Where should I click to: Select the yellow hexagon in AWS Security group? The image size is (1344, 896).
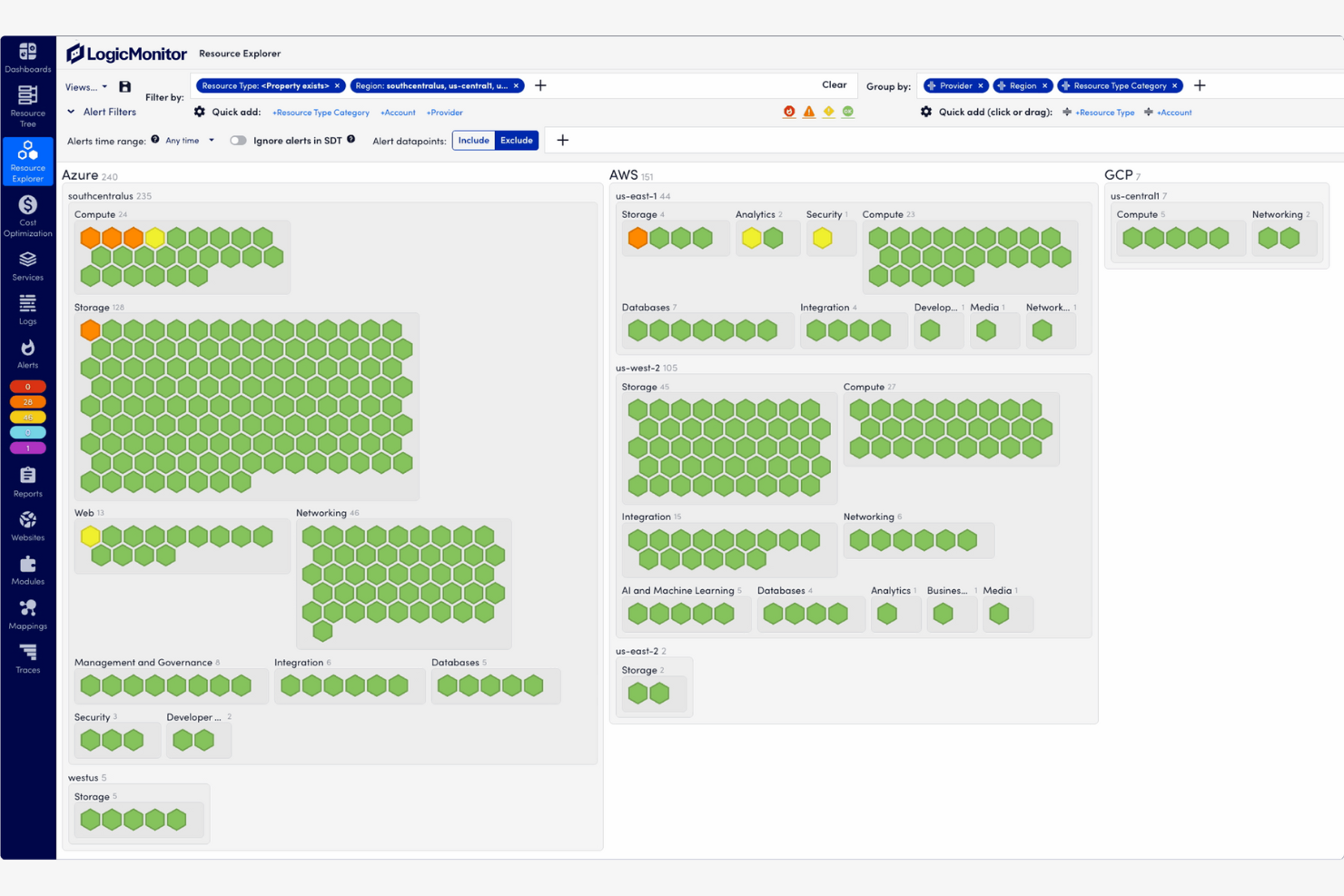[x=822, y=238]
